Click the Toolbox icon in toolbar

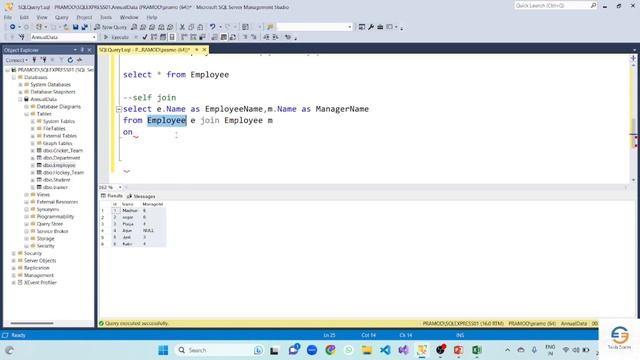[380, 27]
